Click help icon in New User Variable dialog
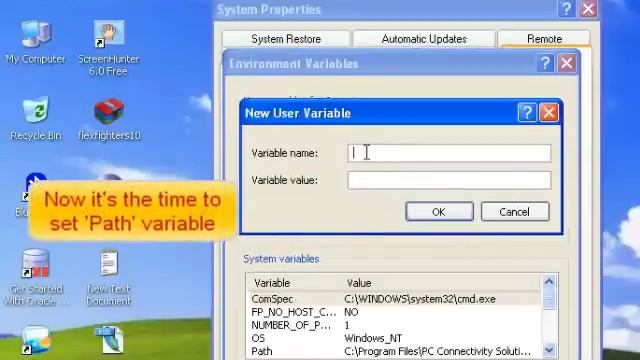The height and width of the screenshot is (360, 640). (x=527, y=112)
